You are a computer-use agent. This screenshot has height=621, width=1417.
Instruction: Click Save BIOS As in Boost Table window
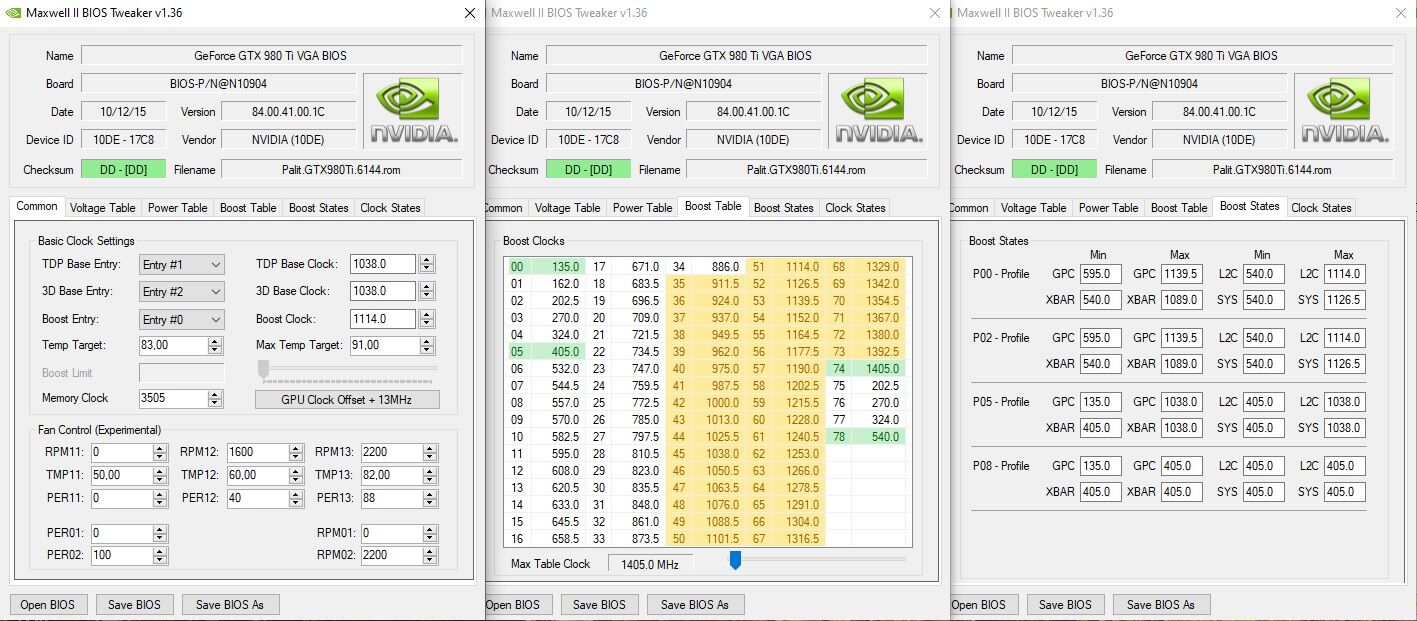696,604
